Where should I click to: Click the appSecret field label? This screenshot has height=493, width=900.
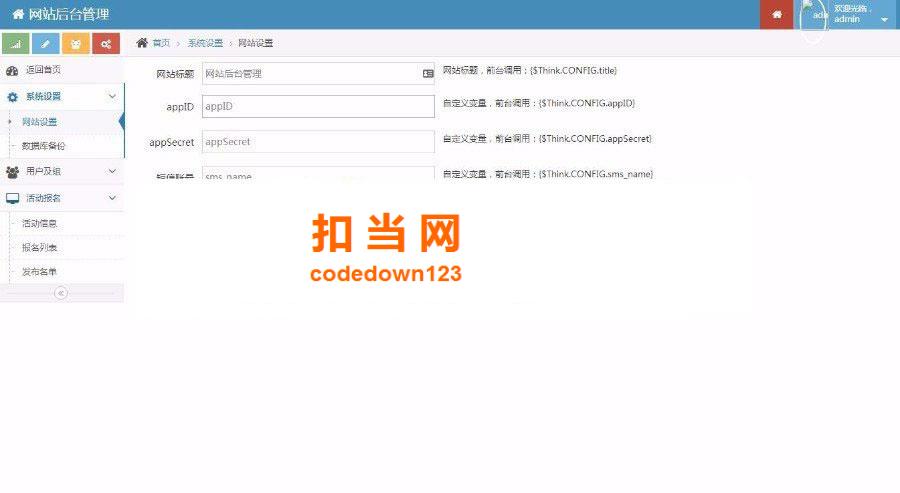[x=172, y=142]
